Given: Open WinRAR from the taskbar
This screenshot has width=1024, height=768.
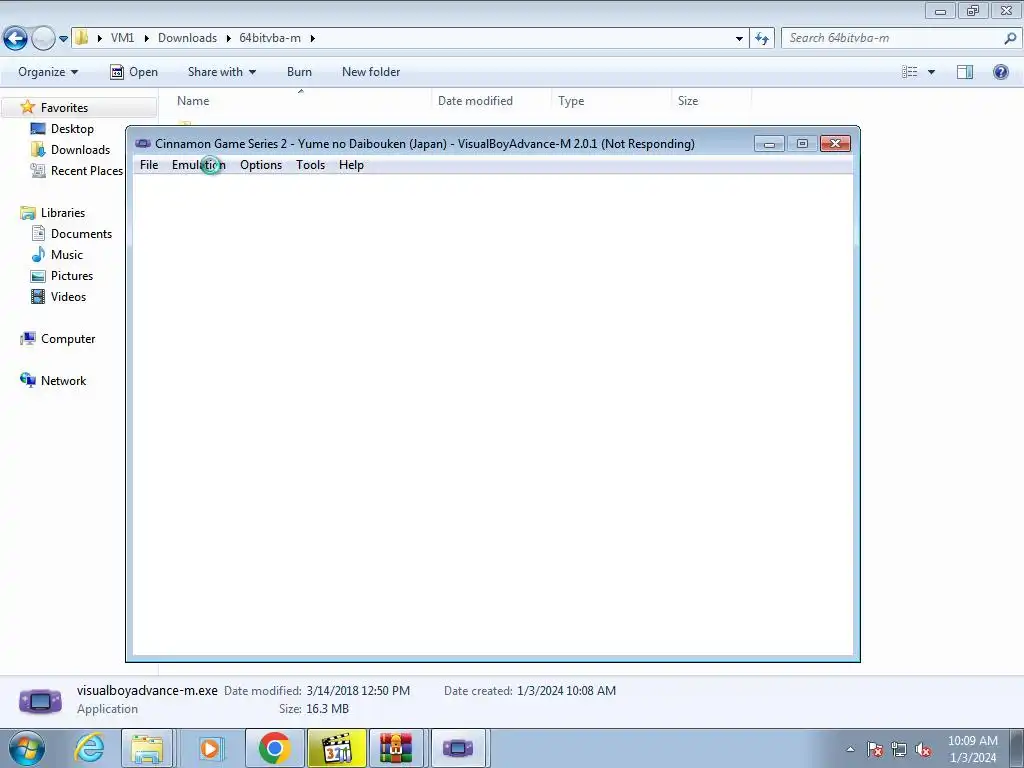Looking at the screenshot, I should pyautogui.click(x=396, y=748).
